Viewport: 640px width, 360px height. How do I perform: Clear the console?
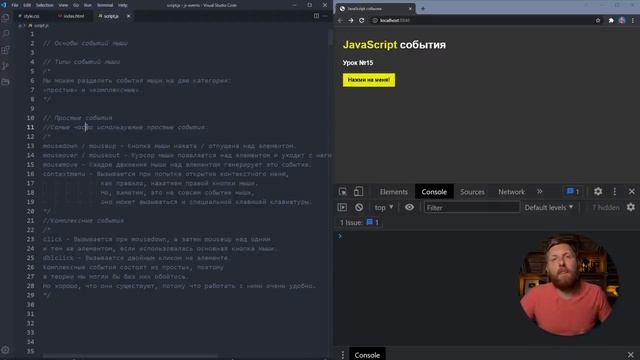pyautogui.click(x=359, y=207)
